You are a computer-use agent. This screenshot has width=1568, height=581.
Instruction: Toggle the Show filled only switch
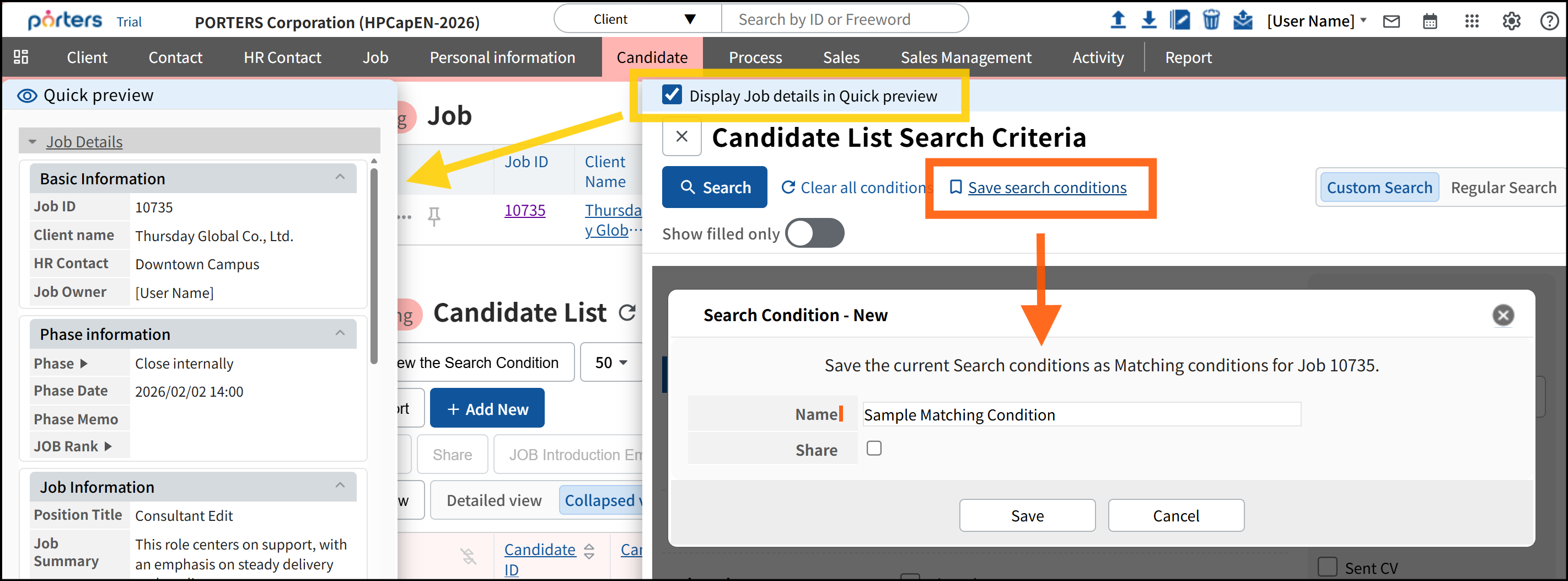(814, 233)
